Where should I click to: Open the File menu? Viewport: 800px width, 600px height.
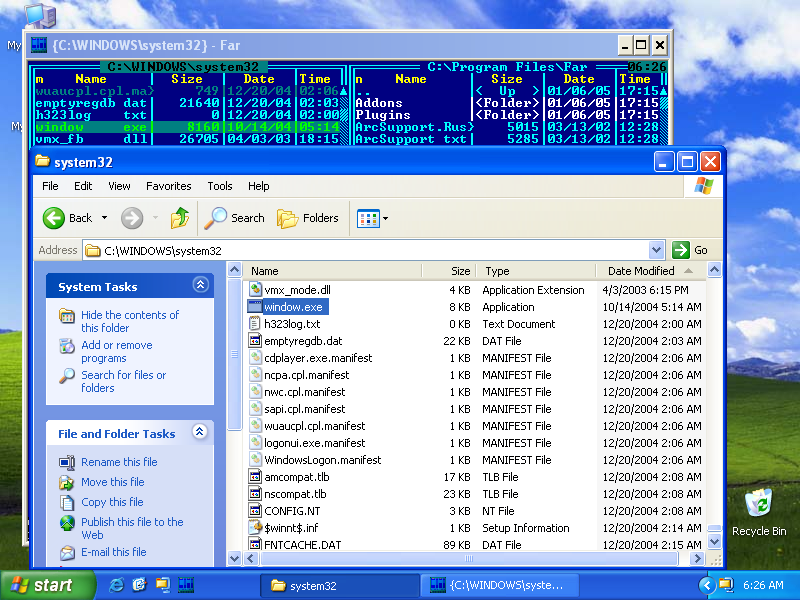(x=50, y=186)
